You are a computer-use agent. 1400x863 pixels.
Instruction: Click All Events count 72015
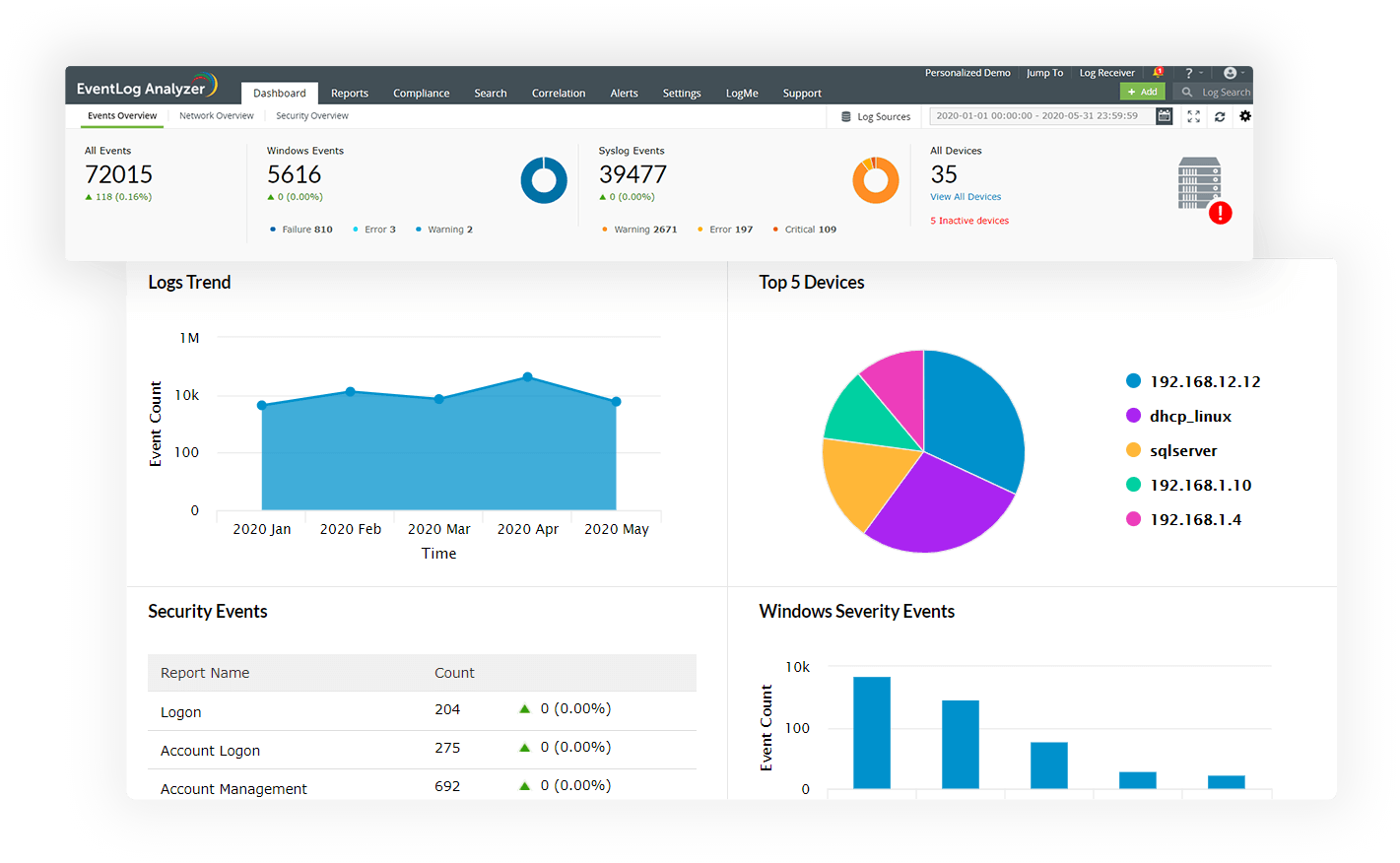click(118, 174)
